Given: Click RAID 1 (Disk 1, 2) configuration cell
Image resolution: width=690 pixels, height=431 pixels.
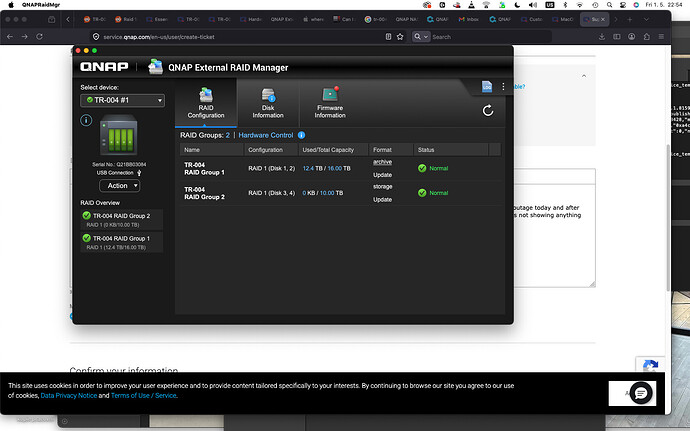Looking at the screenshot, I should click(x=272, y=169).
